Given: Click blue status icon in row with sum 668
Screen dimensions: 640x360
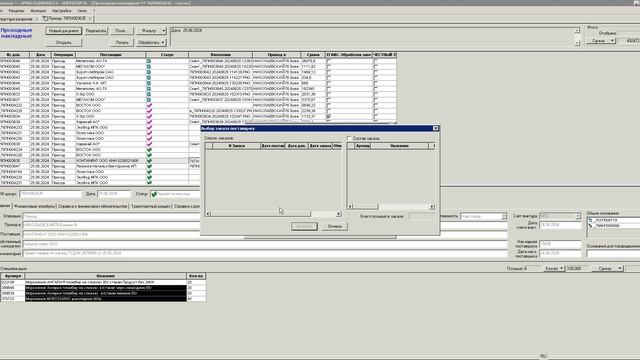Looking at the screenshot, I should click(149, 83).
